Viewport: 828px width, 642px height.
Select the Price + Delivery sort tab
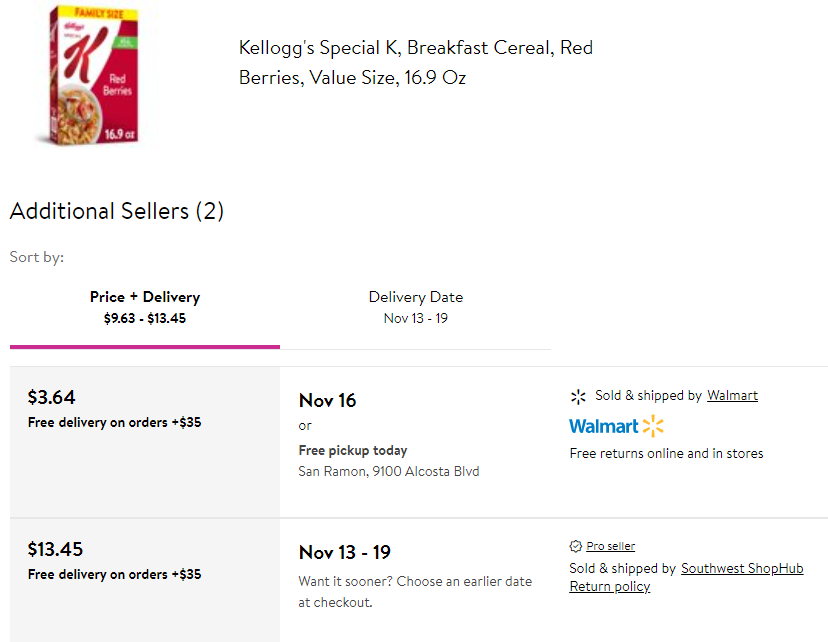coord(145,308)
